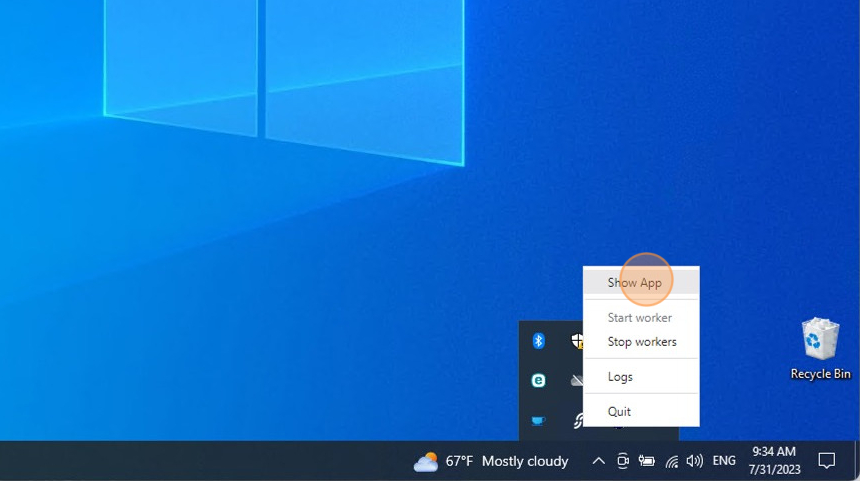This screenshot has height=481, width=860.
Task: Click the blue coffee cup tray icon
Action: [x=538, y=420]
